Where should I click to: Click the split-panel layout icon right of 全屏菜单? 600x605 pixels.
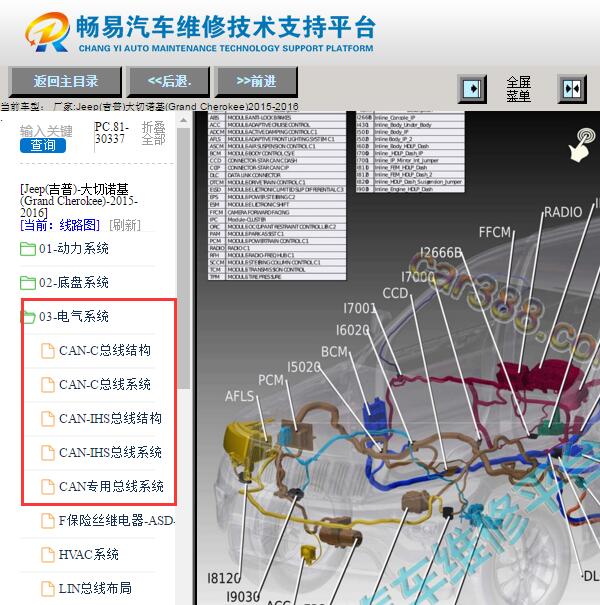(x=572, y=89)
